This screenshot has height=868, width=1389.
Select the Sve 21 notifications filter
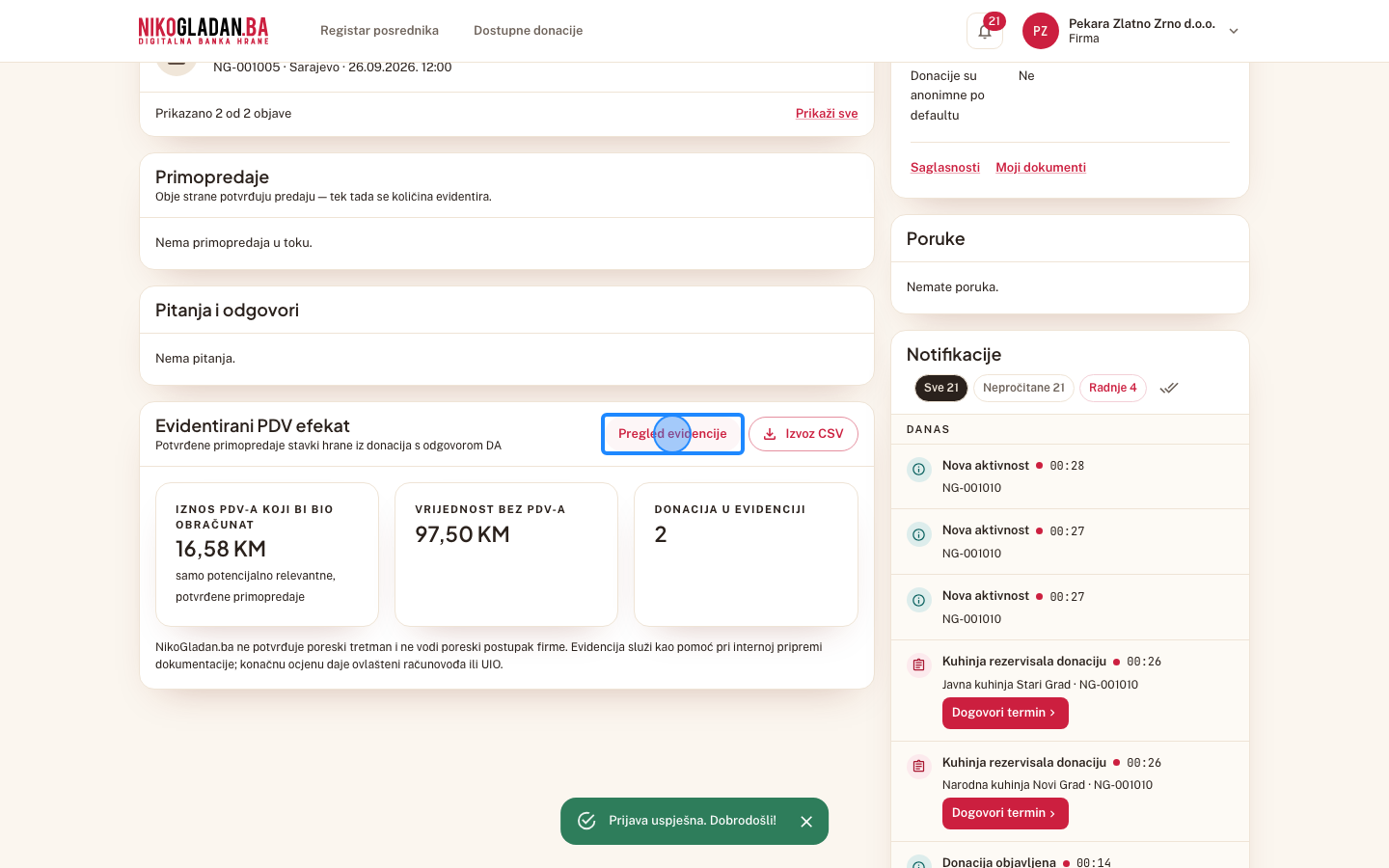tap(941, 388)
